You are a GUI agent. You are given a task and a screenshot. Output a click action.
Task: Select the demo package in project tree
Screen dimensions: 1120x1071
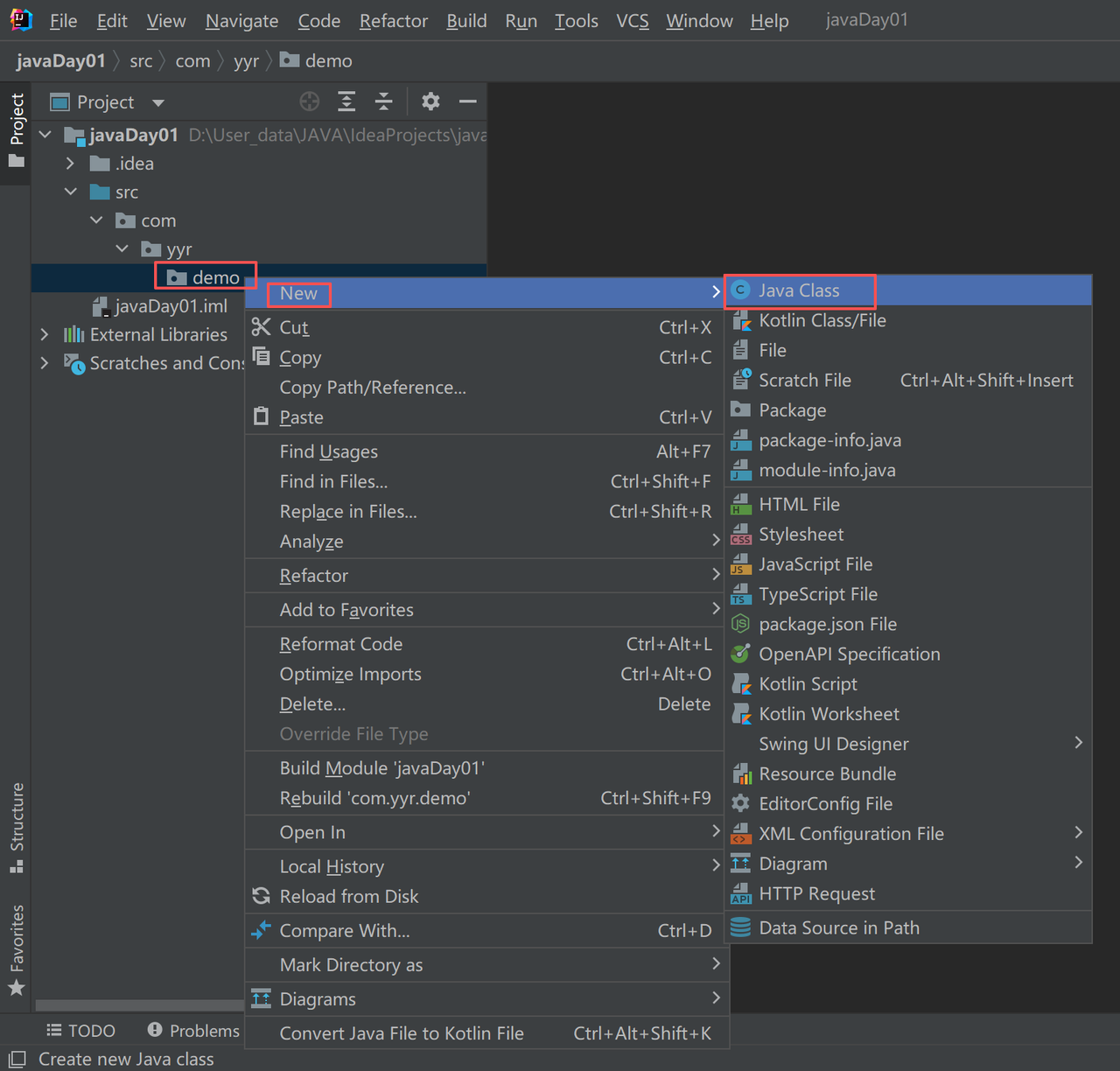click(216, 277)
